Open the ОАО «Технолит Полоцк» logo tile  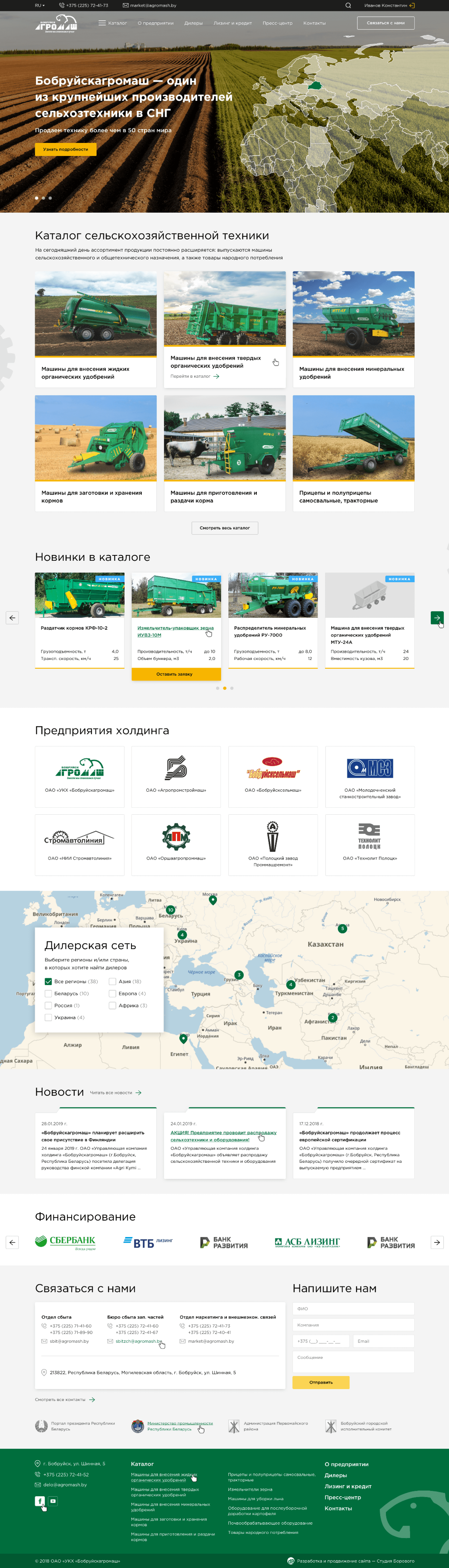[370, 845]
